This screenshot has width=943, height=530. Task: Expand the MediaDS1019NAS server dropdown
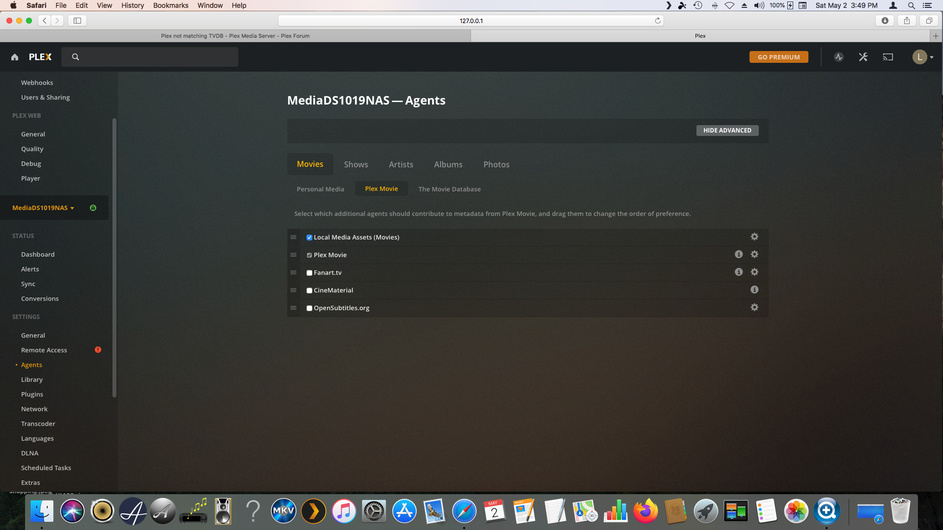pyautogui.click(x=43, y=208)
